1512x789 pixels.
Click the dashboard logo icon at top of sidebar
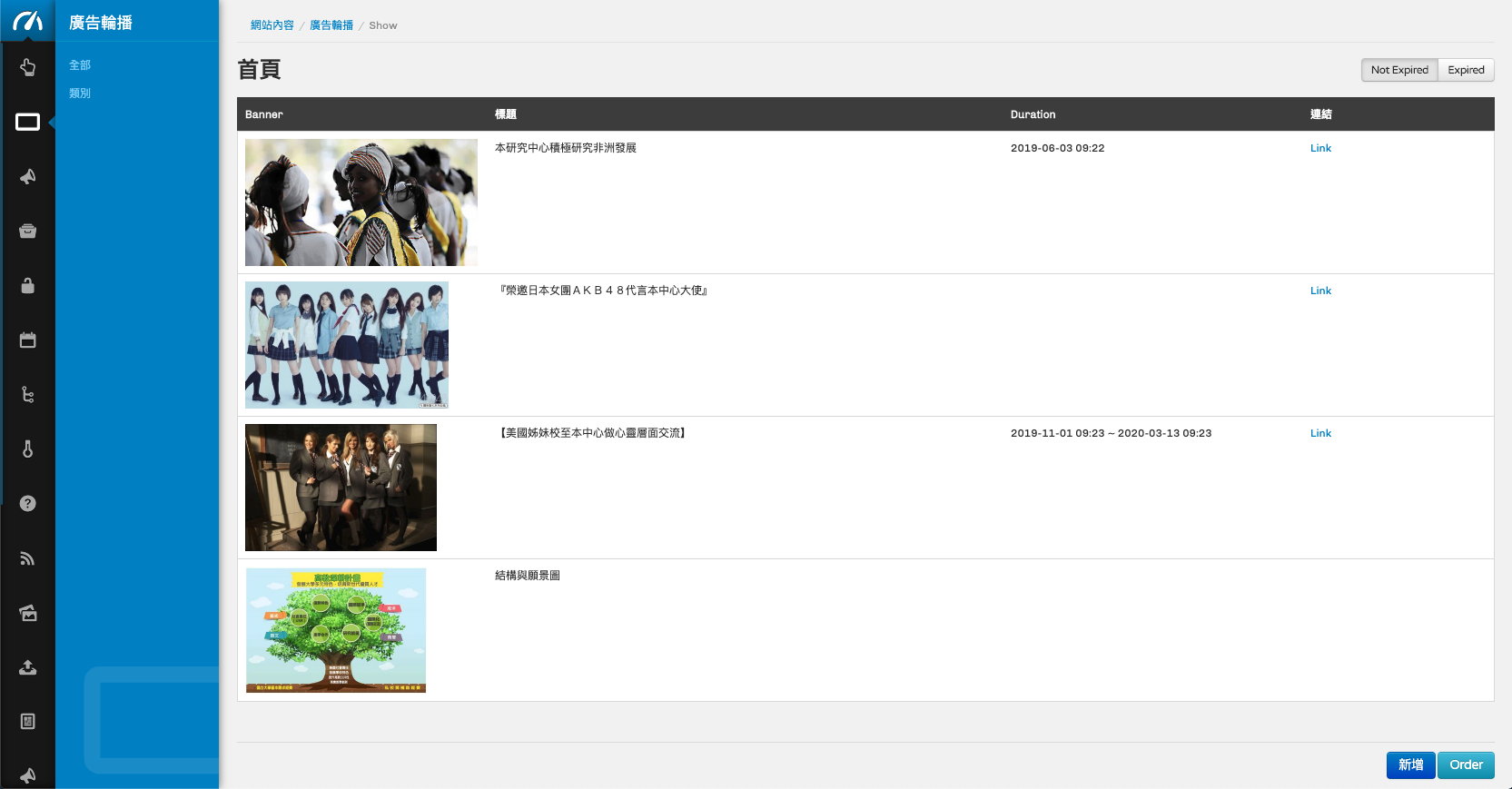pos(27,21)
